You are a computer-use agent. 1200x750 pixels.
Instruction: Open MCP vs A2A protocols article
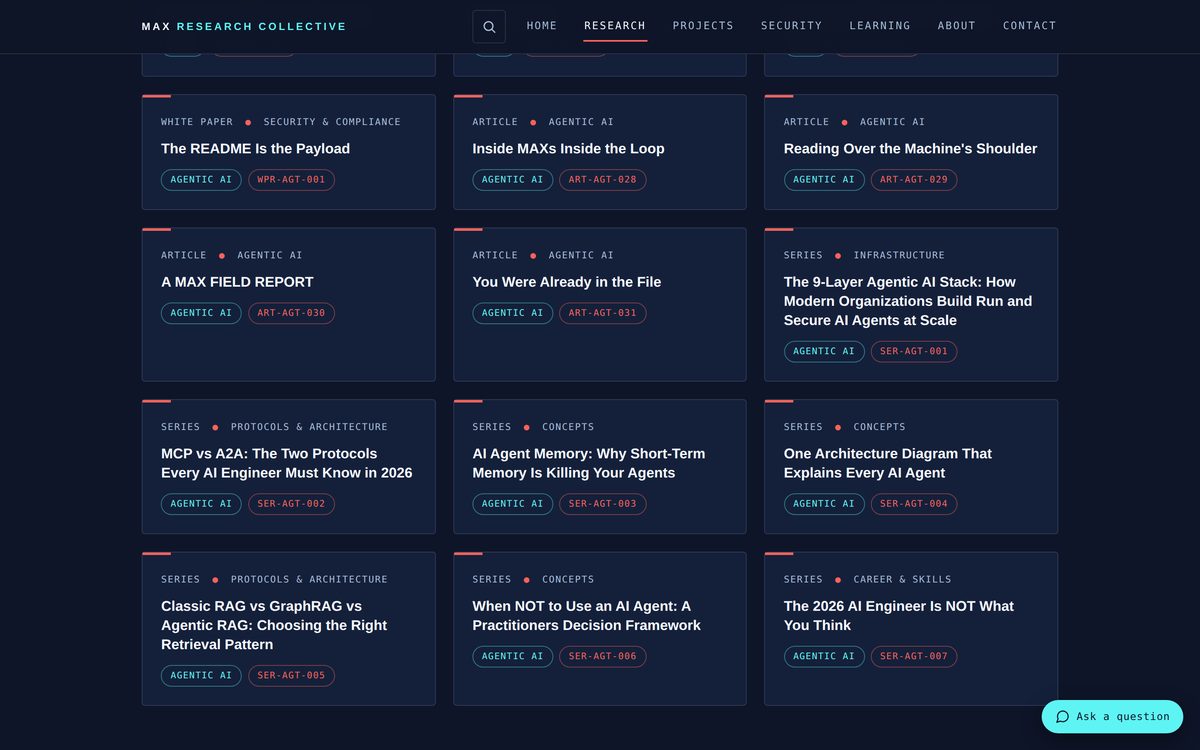287,463
